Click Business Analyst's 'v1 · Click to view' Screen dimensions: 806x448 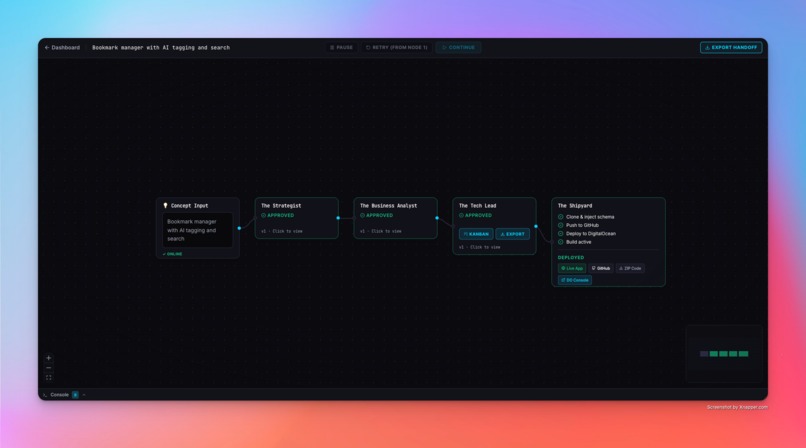(381, 231)
